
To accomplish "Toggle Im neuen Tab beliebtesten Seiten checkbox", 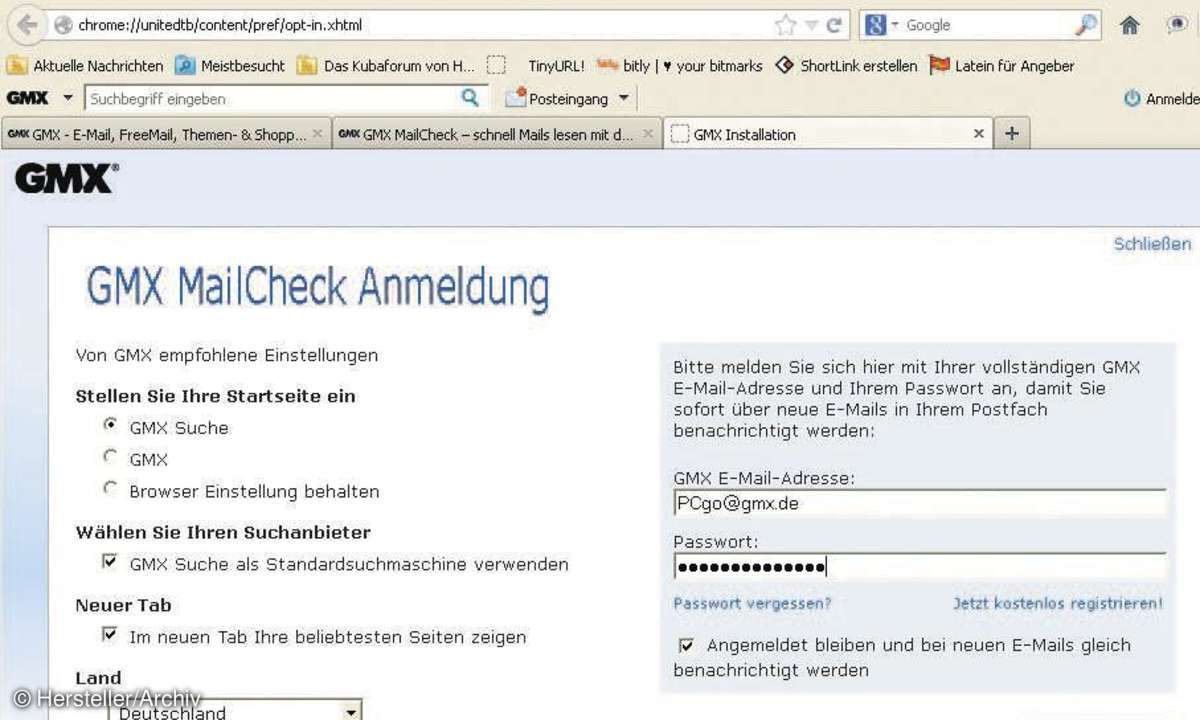I will tap(110, 634).
